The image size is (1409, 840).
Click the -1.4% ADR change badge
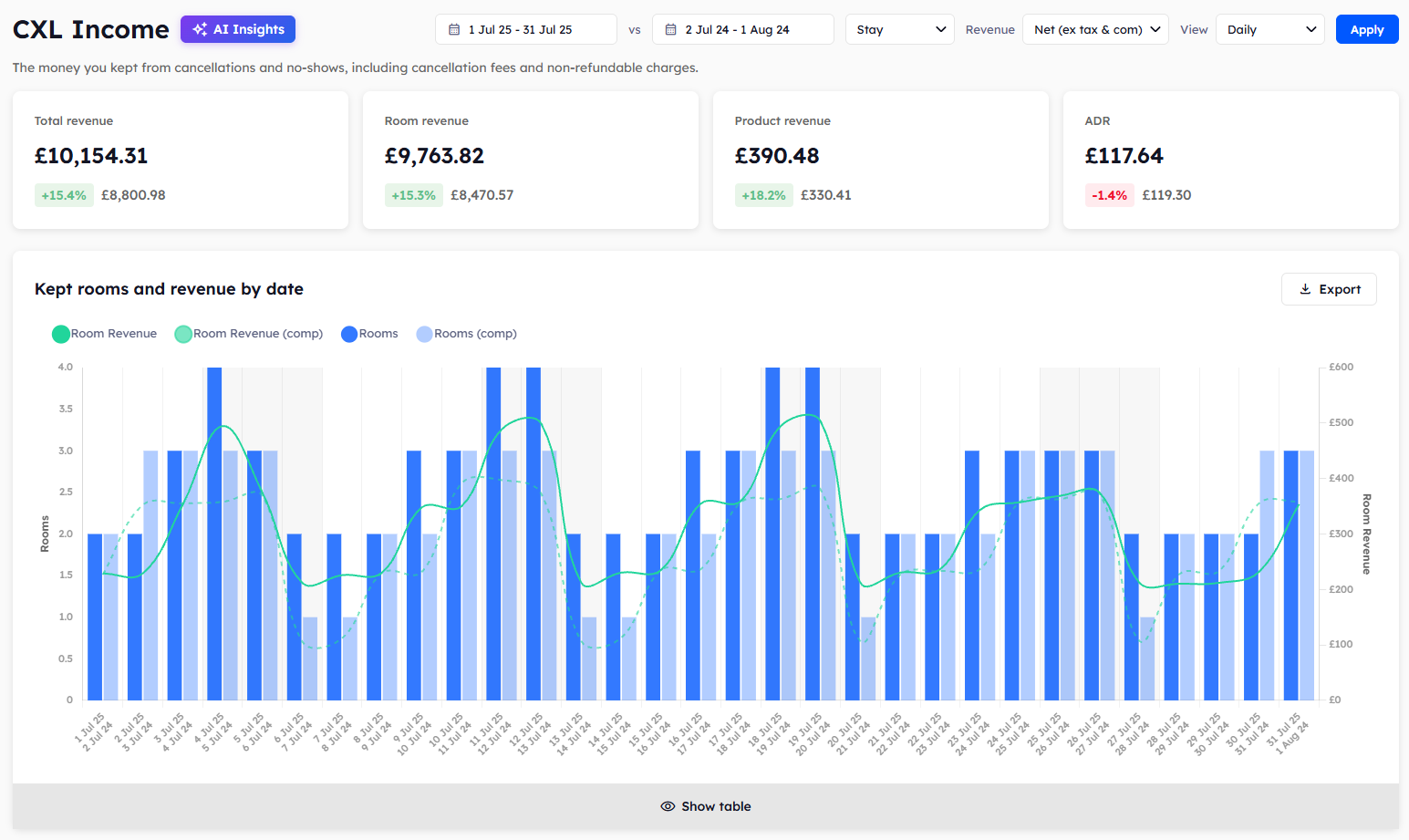coord(1110,195)
